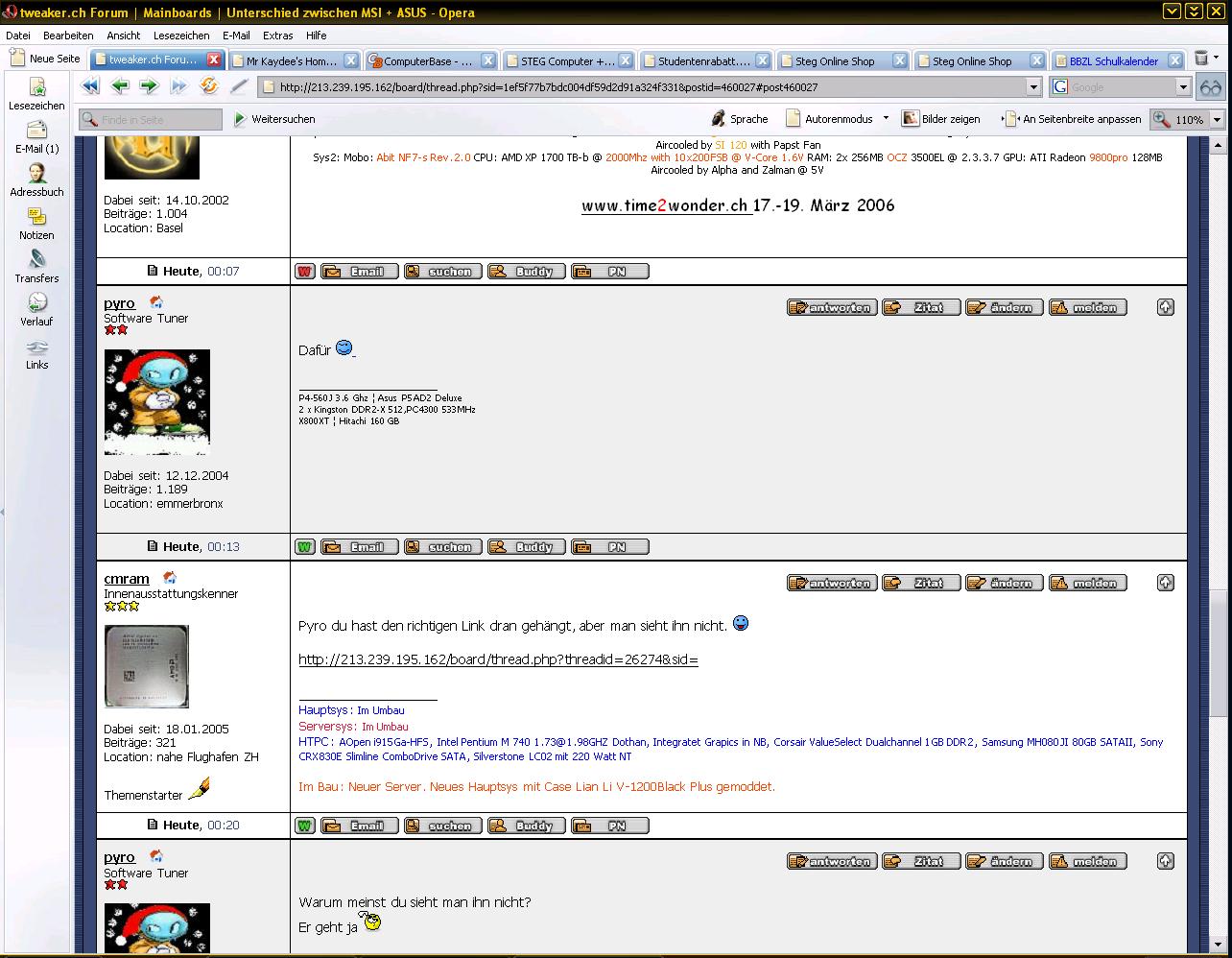Click the thread.php?threadid=26274 link

(498, 659)
